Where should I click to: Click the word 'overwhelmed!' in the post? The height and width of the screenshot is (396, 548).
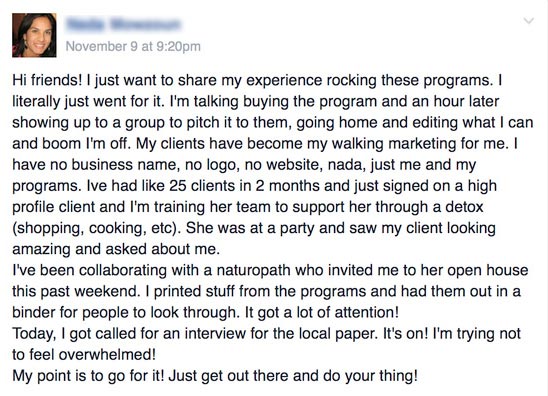coord(107,355)
